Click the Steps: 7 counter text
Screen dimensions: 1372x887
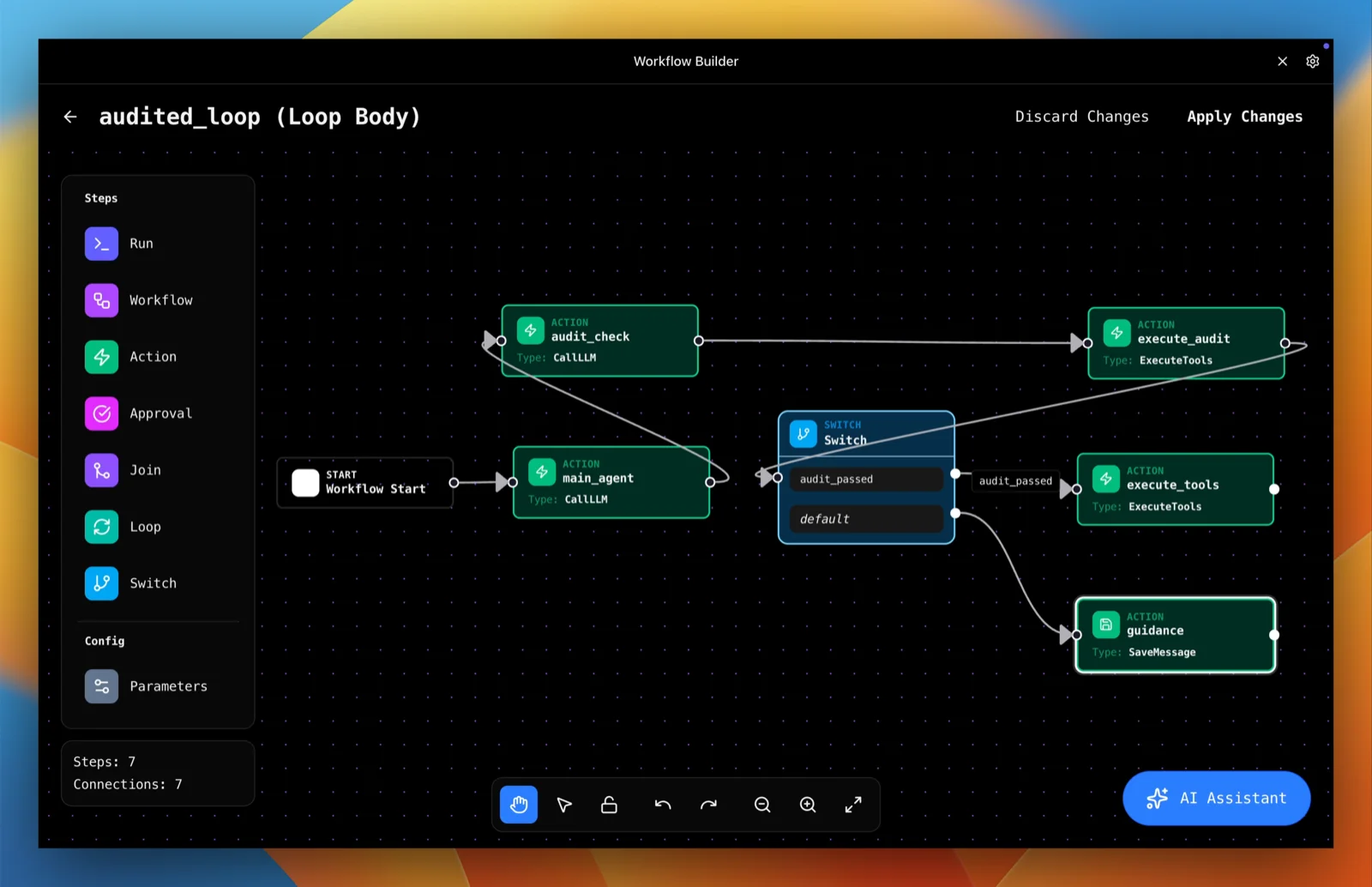coord(105,762)
